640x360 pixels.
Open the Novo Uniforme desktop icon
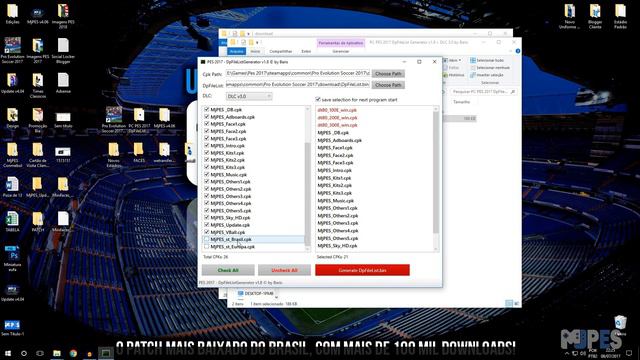[569, 16]
